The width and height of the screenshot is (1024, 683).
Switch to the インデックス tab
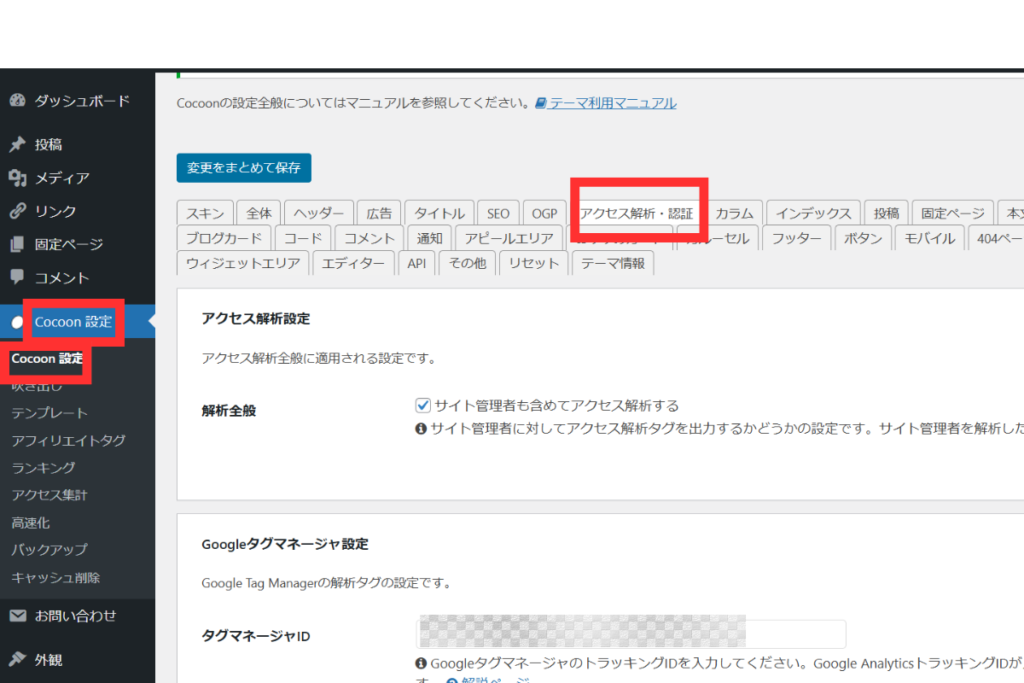click(x=813, y=214)
